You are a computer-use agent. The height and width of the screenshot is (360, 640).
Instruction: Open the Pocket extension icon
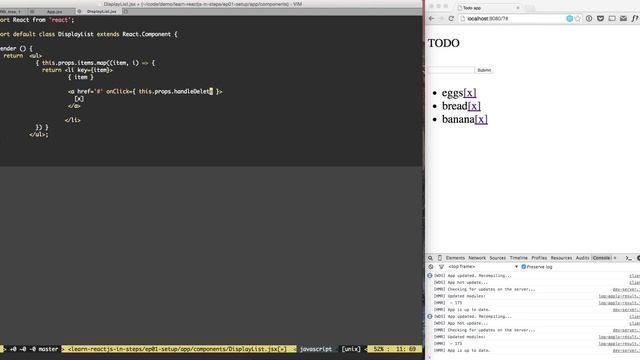pyautogui.click(x=600, y=18)
